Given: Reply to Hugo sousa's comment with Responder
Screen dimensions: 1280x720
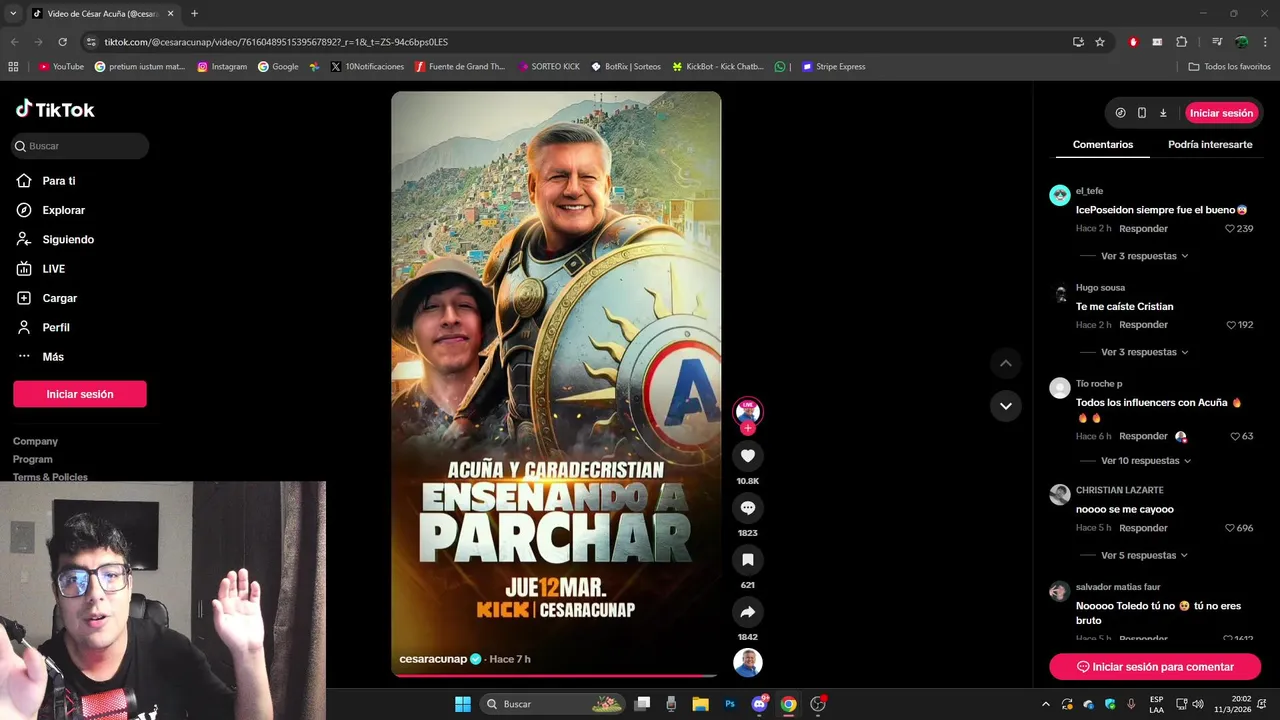Looking at the screenshot, I should [1143, 325].
